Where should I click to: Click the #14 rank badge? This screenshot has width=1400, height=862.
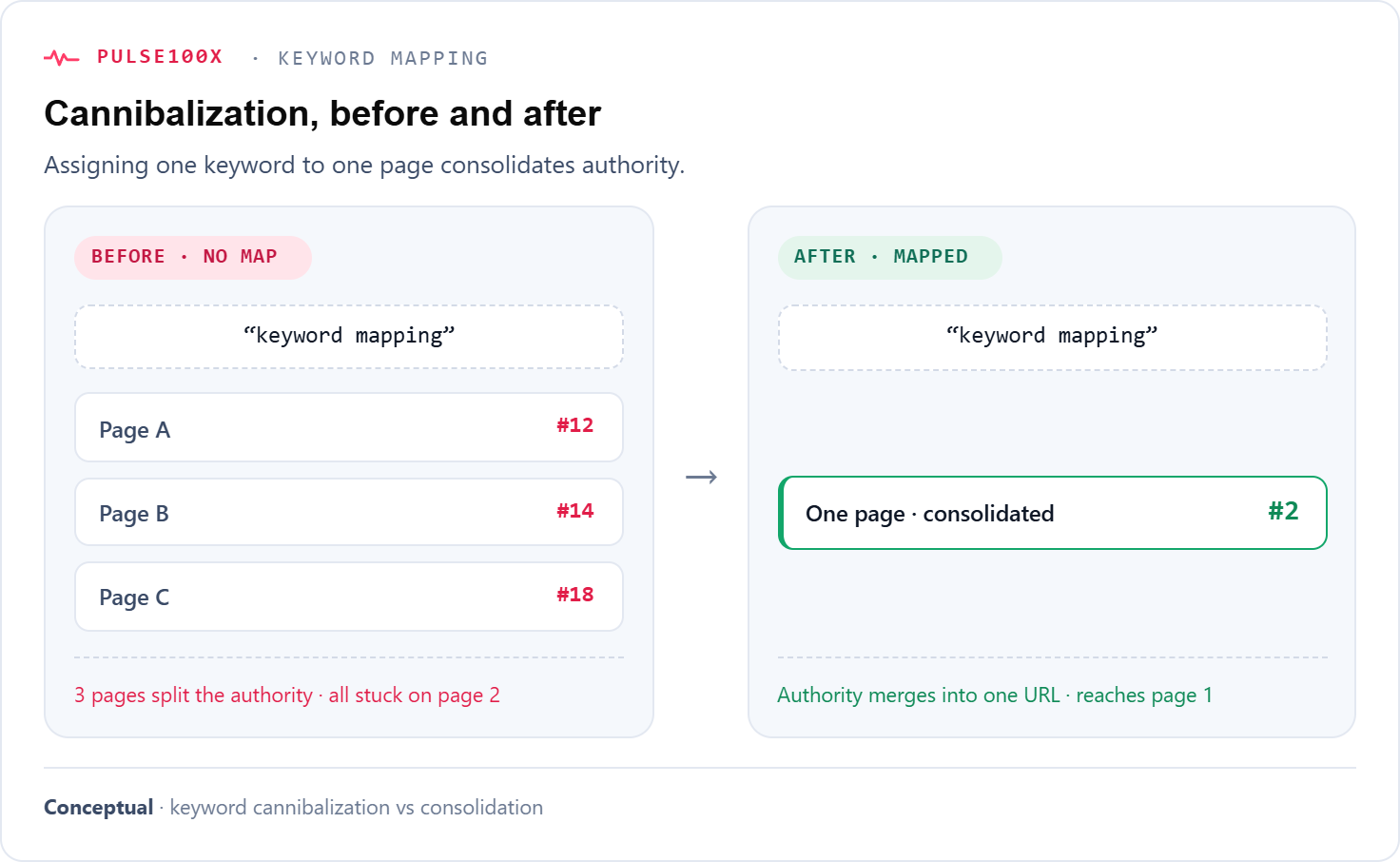575,511
